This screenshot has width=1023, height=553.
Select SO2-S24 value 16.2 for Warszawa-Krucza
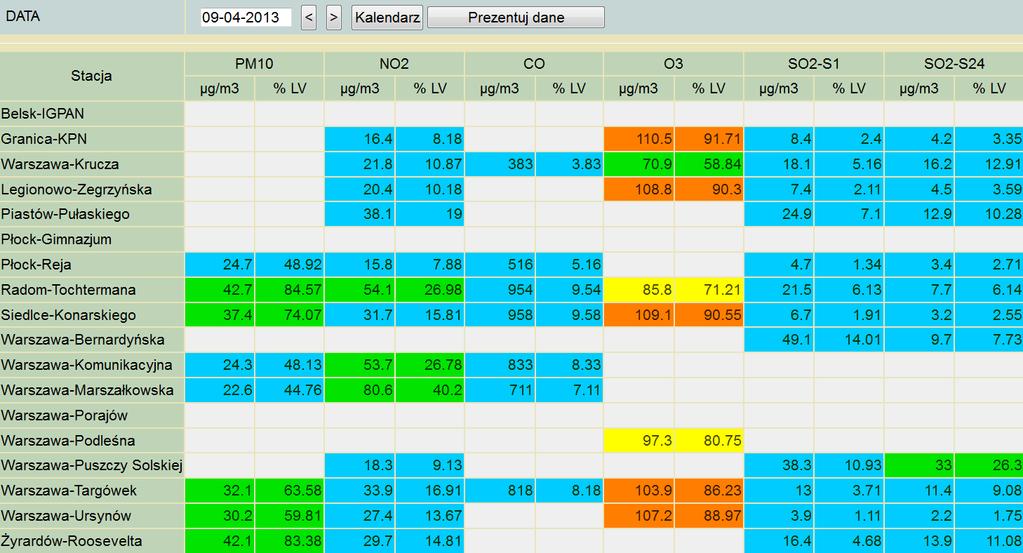[919, 164]
